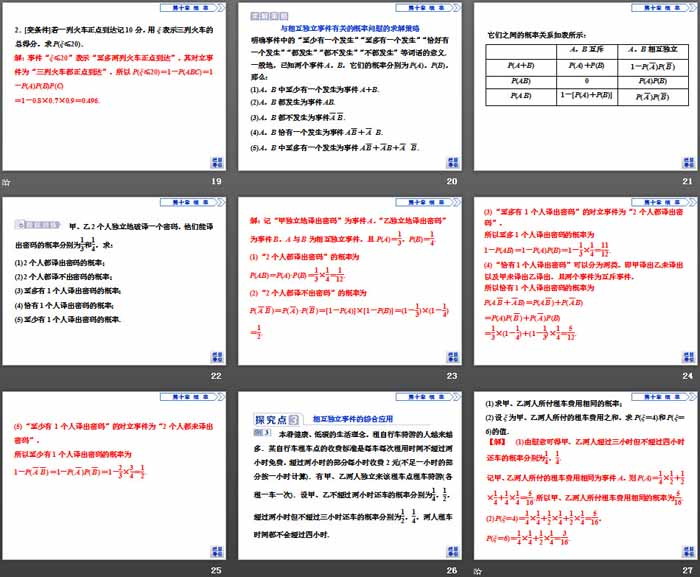Screen dimensions: 700x577
Task: Click the chapter header banner on slide 22
Action: [192, 202]
